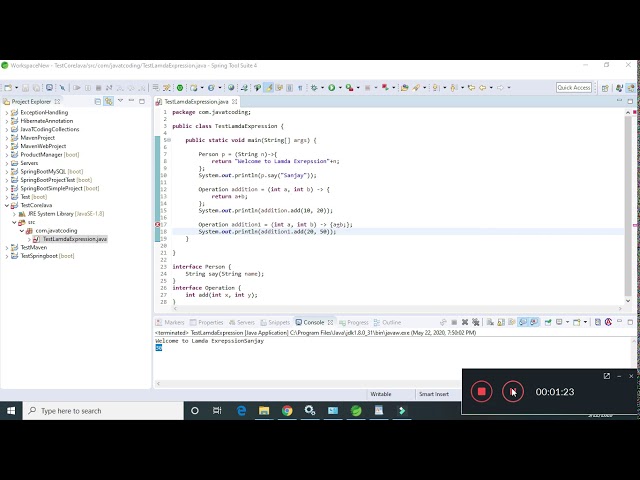The height and width of the screenshot is (480, 640).
Task: Select the Console tab
Action: click(x=314, y=322)
